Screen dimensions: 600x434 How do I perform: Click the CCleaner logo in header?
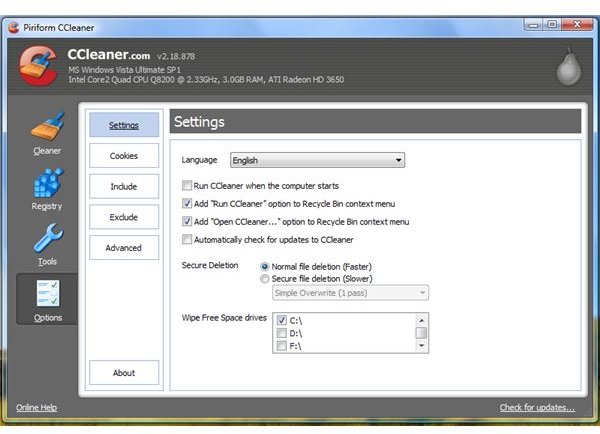point(39,65)
